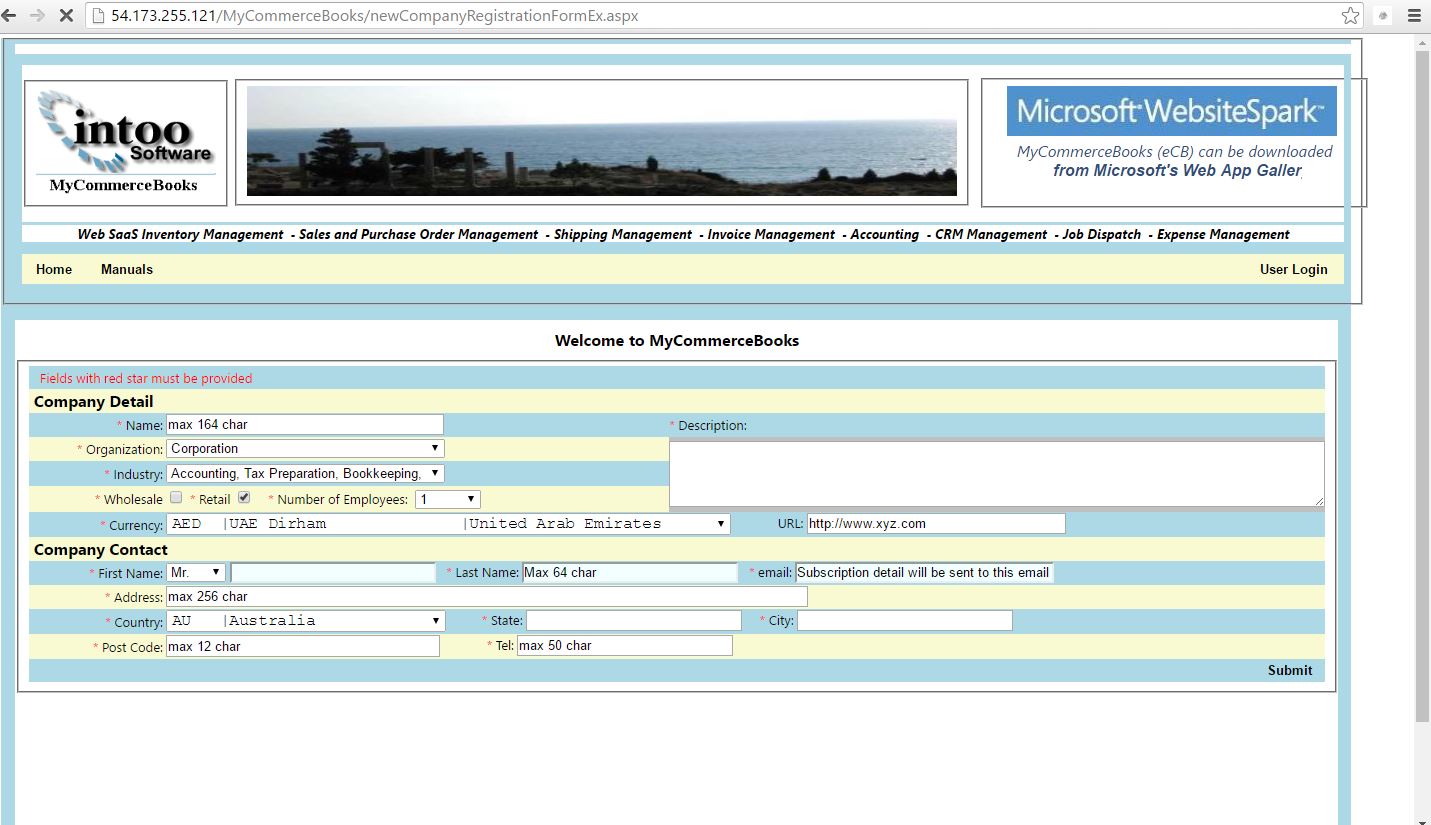
Task: Expand the Industry dropdown
Action: click(305, 474)
